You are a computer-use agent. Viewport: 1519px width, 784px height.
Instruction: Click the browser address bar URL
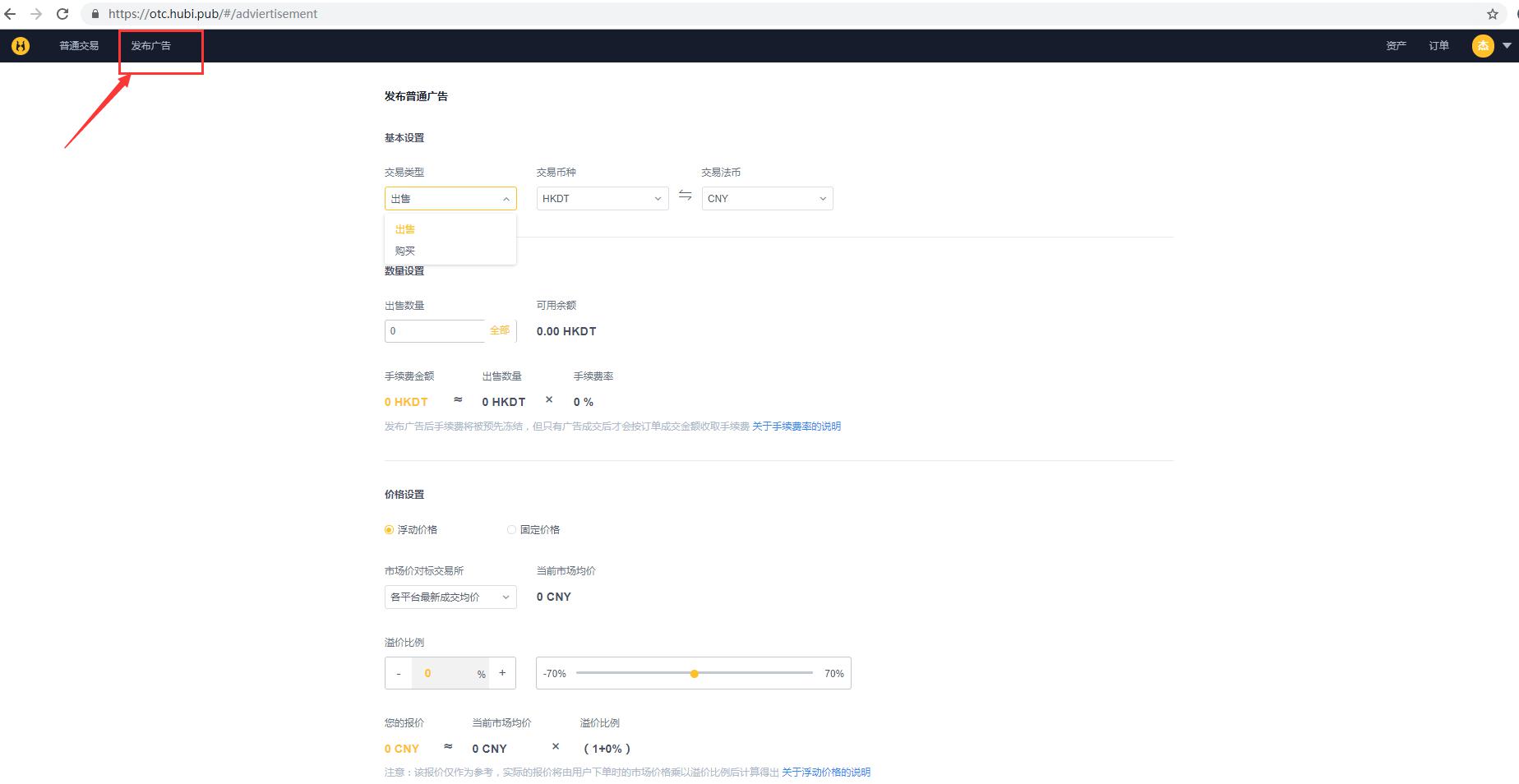(x=213, y=14)
